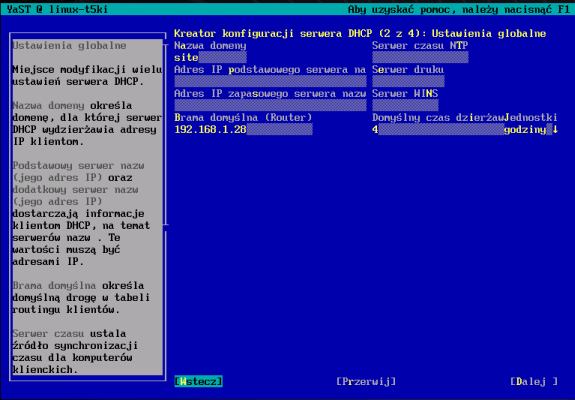Screen dimensions: 575x400
Task: Select the Serwer WINS input field
Action: pyautogui.click(x=405, y=106)
